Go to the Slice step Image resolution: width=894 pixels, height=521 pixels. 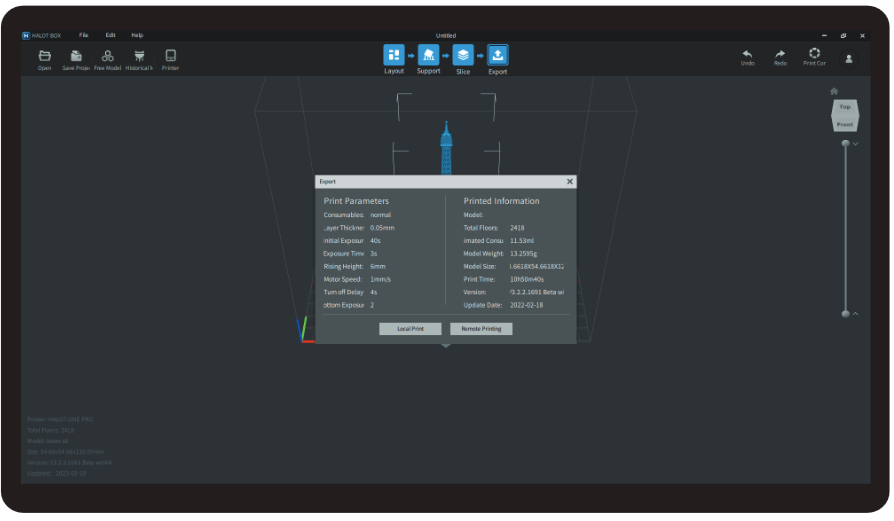coord(463,55)
